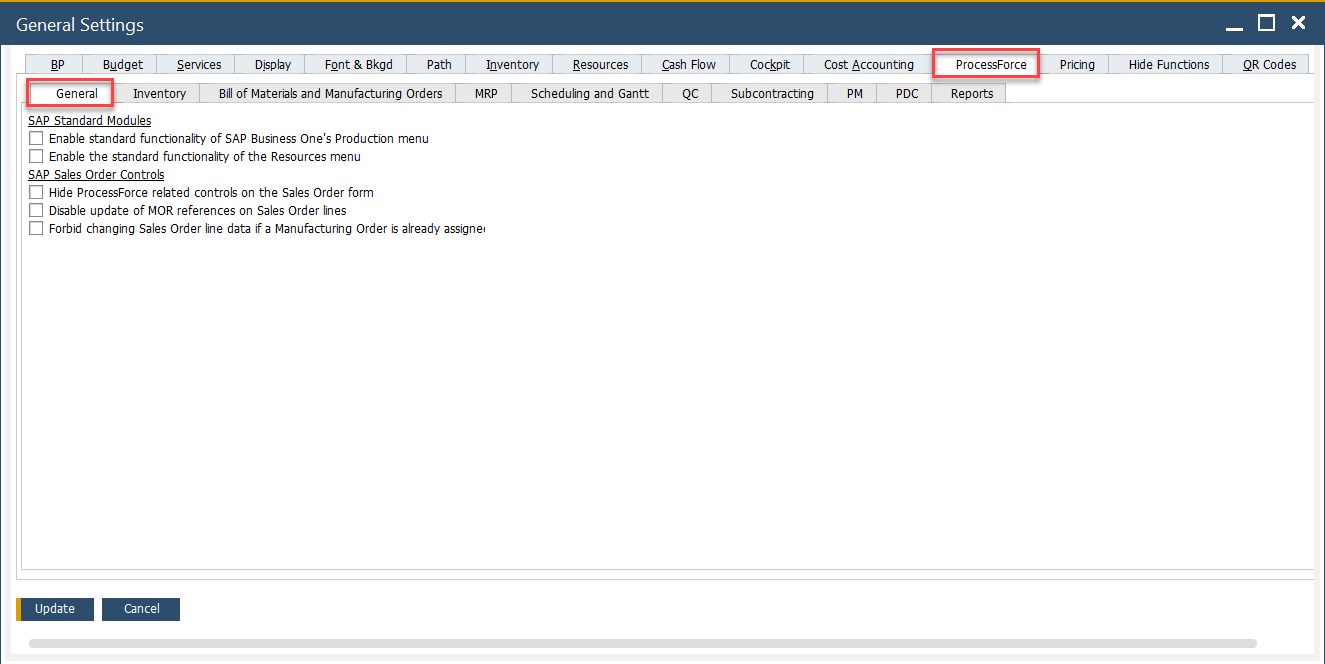Viewport: 1325px width, 664px height.
Task: Click the Update button
Action: pos(55,609)
